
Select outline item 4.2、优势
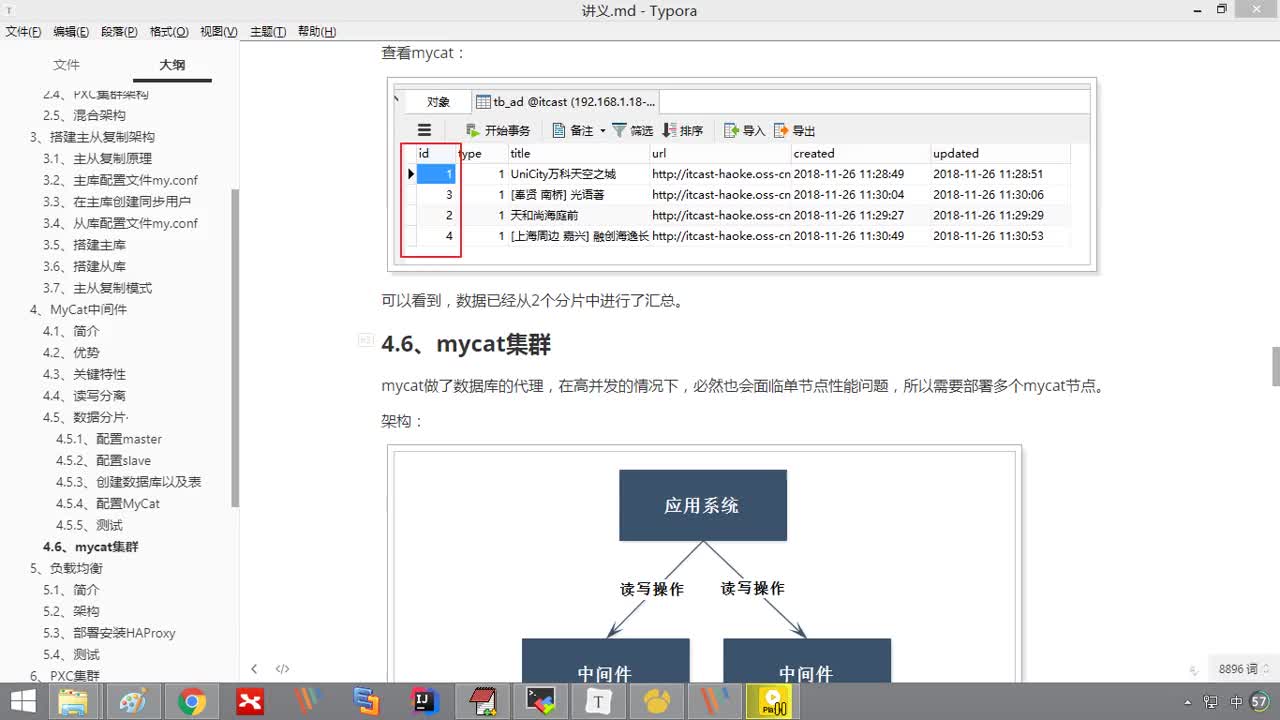(x=71, y=352)
